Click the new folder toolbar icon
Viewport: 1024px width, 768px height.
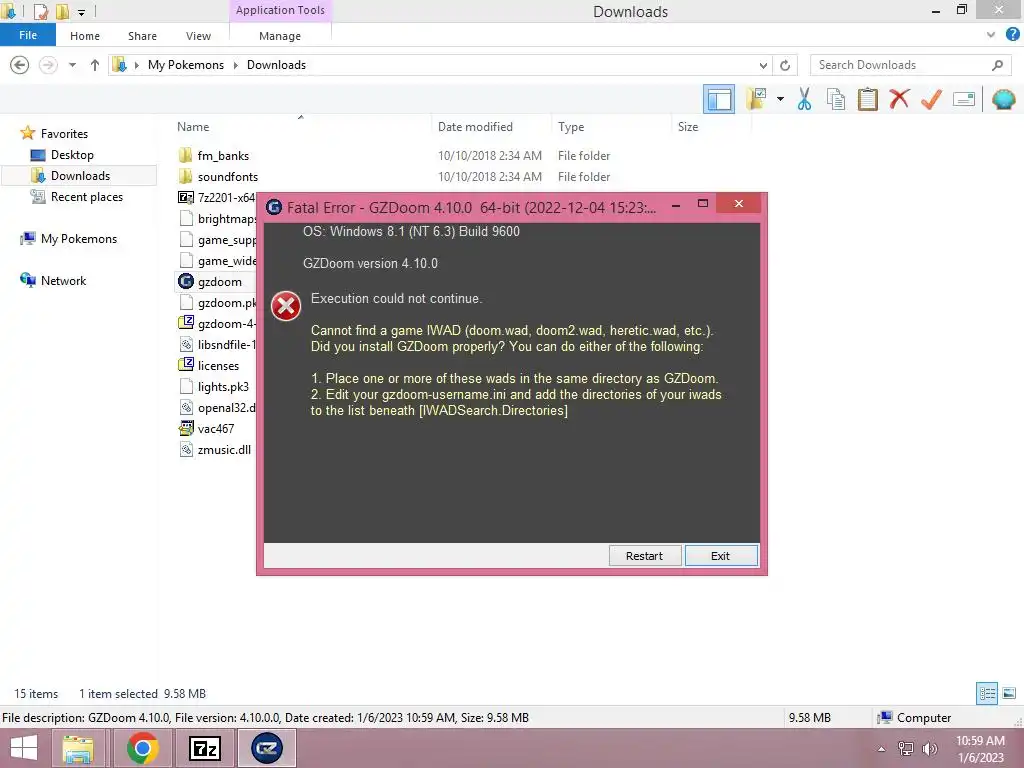(756, 99)
